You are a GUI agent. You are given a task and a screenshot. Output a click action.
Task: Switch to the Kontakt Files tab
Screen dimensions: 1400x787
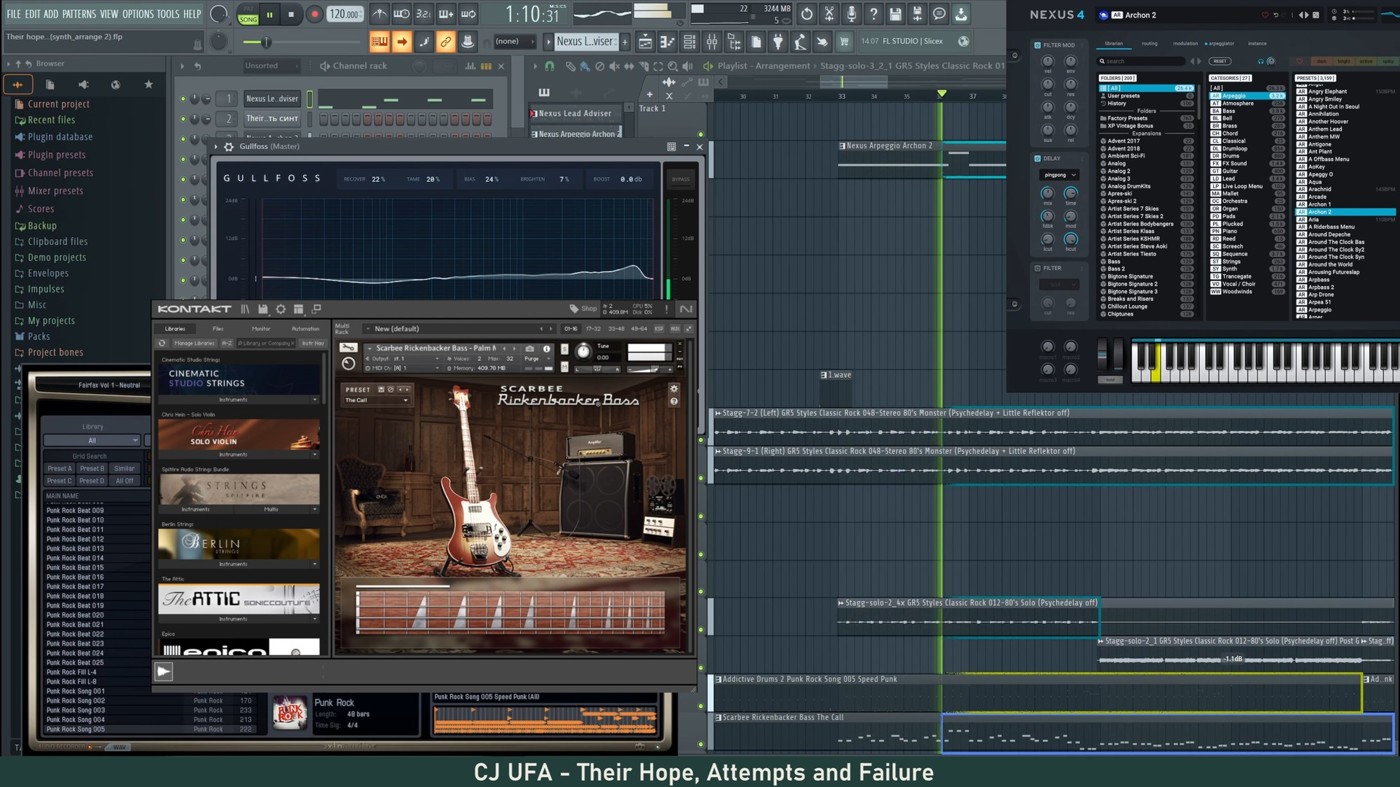pos(218,329)
